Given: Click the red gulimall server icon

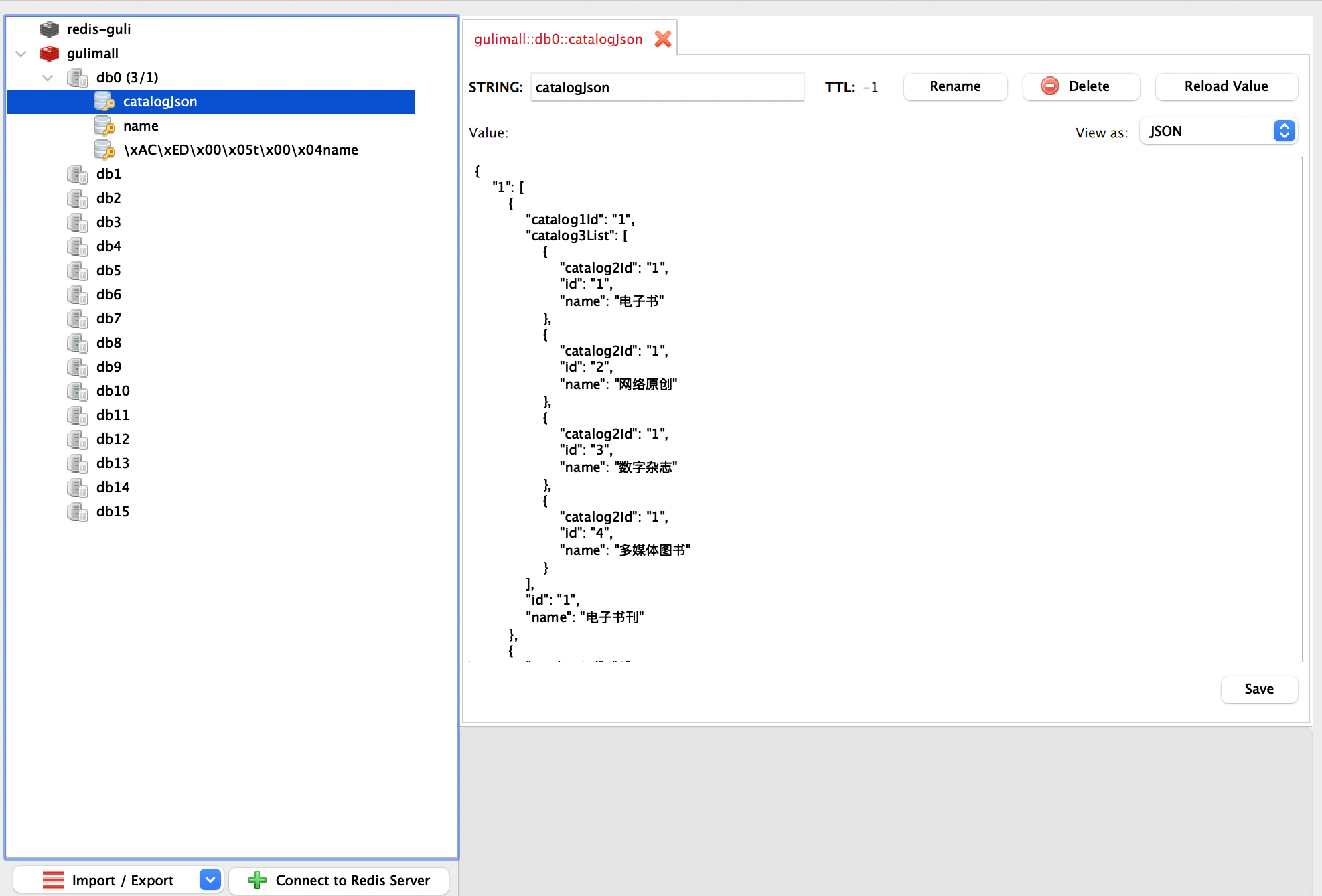Looking at the screenshot, I should pos(50,54).
